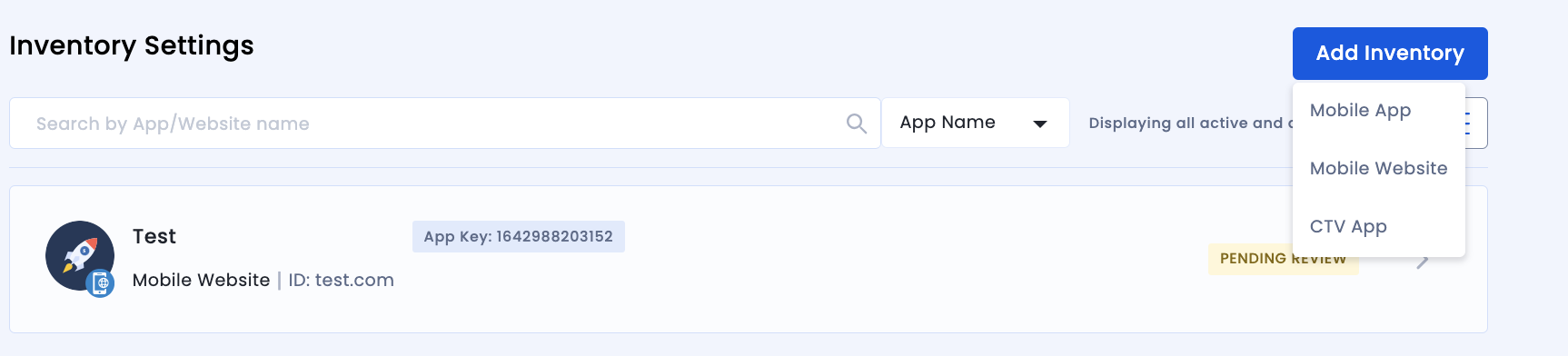
Task: Click the Inventory Settings heading
Action: coord(132,45)
